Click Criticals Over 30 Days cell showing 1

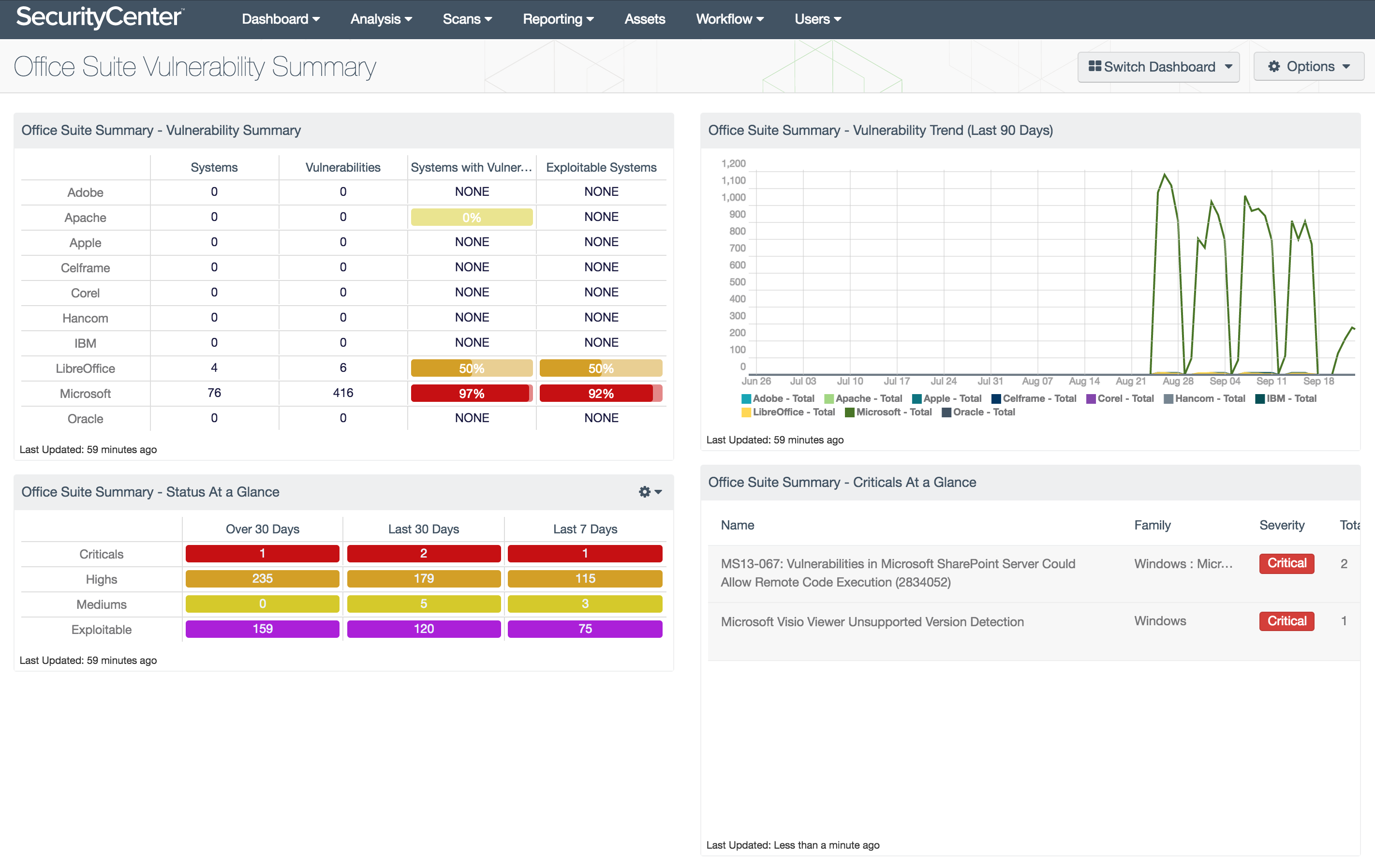[x=262, y=553]
